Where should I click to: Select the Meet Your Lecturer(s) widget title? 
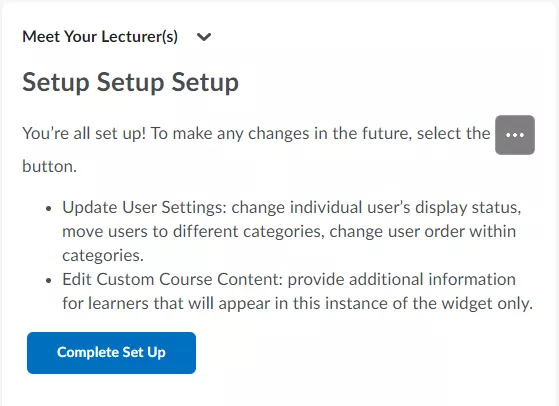click(x=100, y=37)
